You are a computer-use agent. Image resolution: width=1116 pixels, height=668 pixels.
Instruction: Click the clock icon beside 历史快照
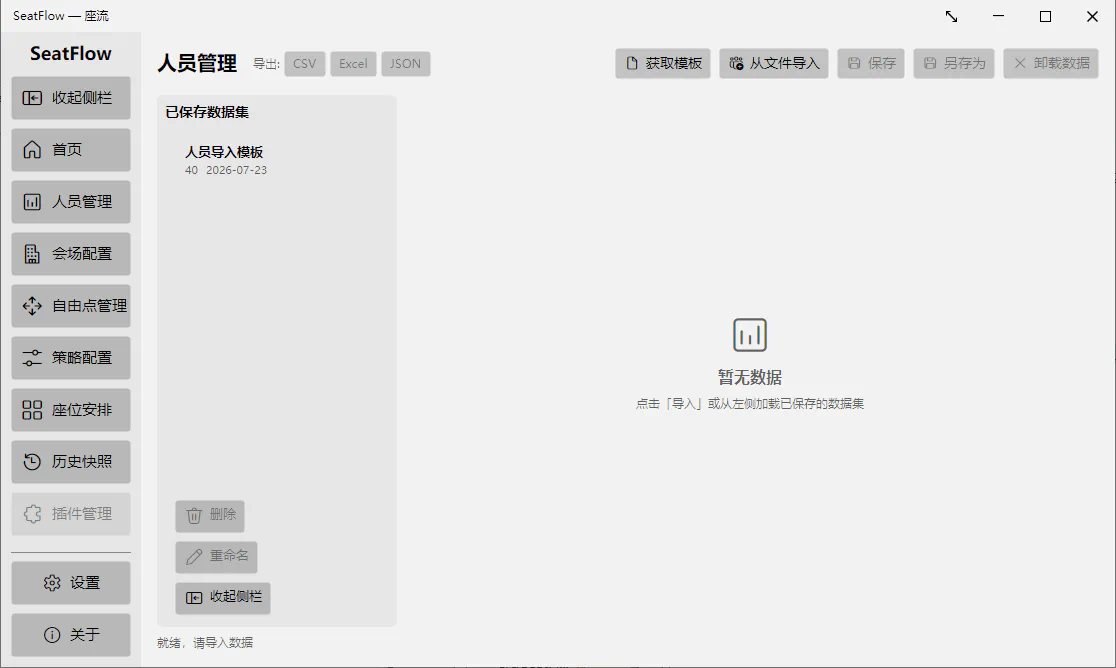tap(32, 462)
